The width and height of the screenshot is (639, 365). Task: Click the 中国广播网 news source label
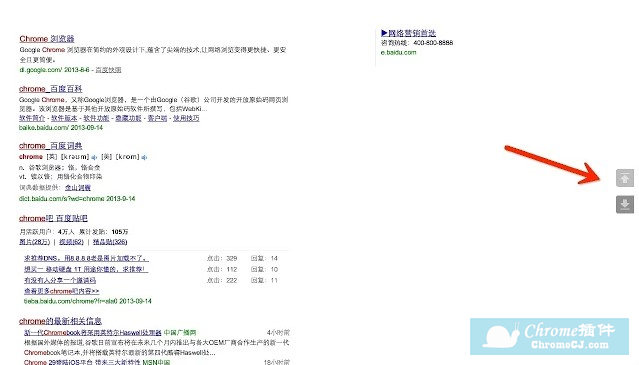pos(180,333)
